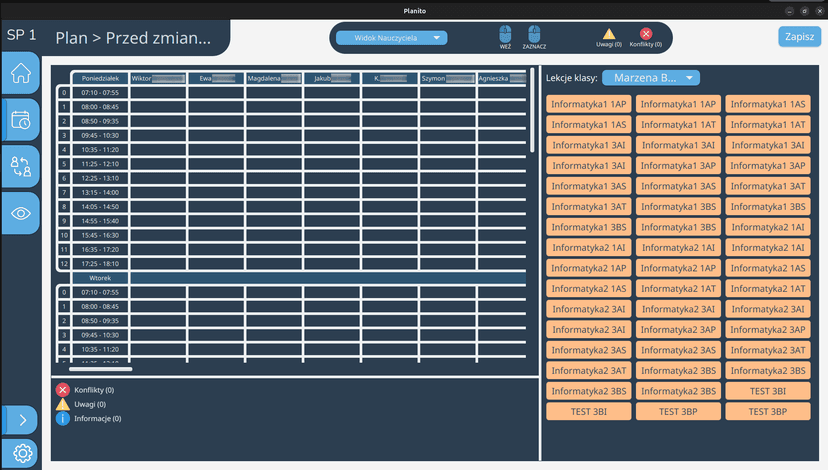Open the Widok Nauczyciela view dropdown
828x470 pixels.
coord(391,38)
